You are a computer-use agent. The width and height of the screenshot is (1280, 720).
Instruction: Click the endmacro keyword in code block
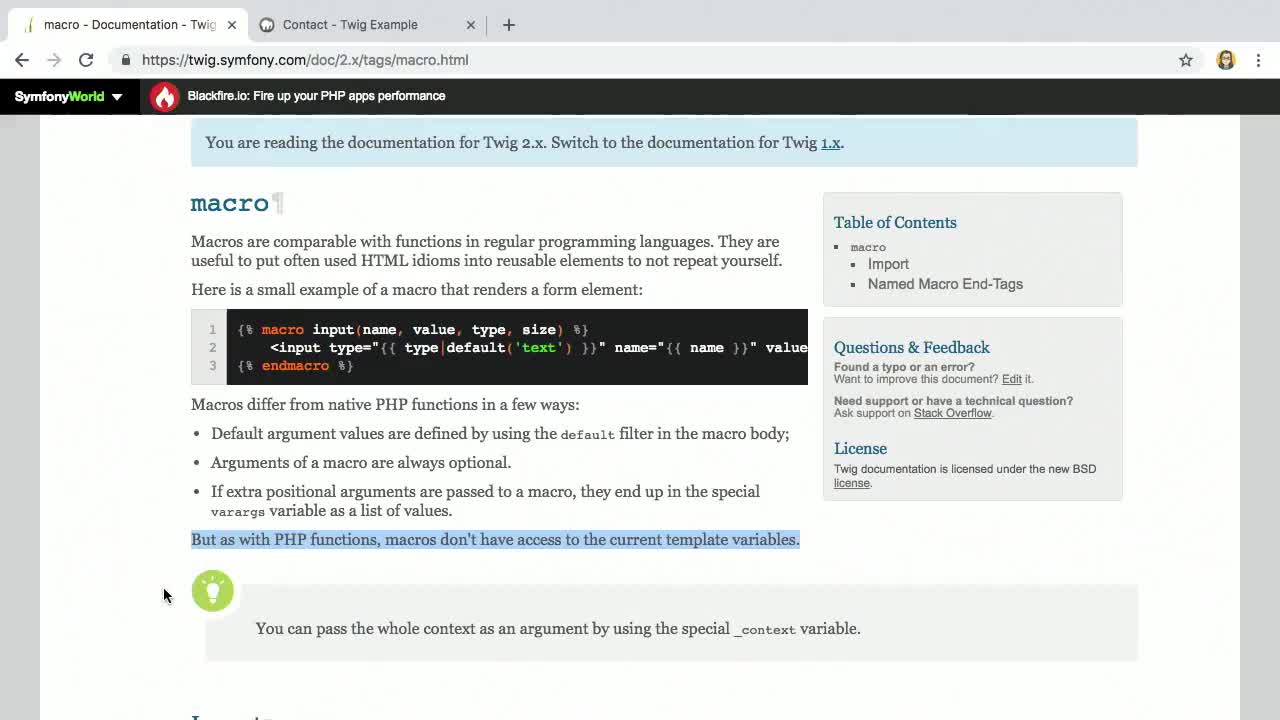(295, 366)
